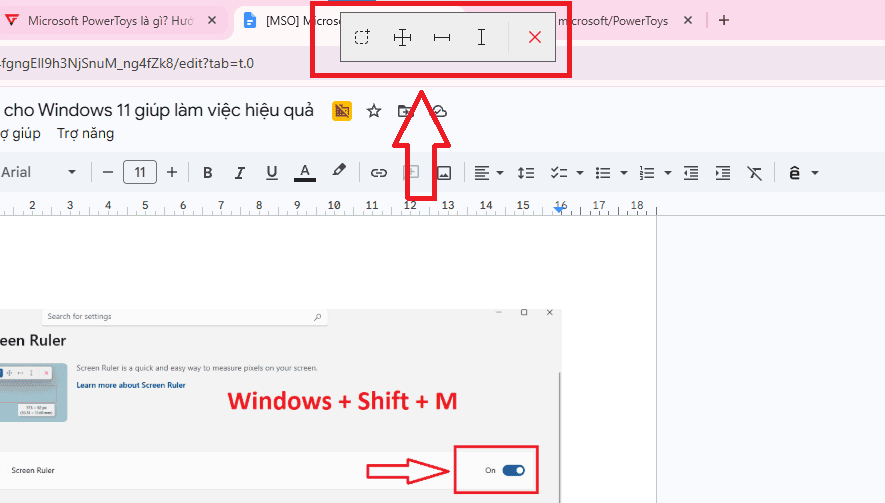The image size is (885, 503).
Task: Open the input tools ê button
Action: (x=794, y=173)
